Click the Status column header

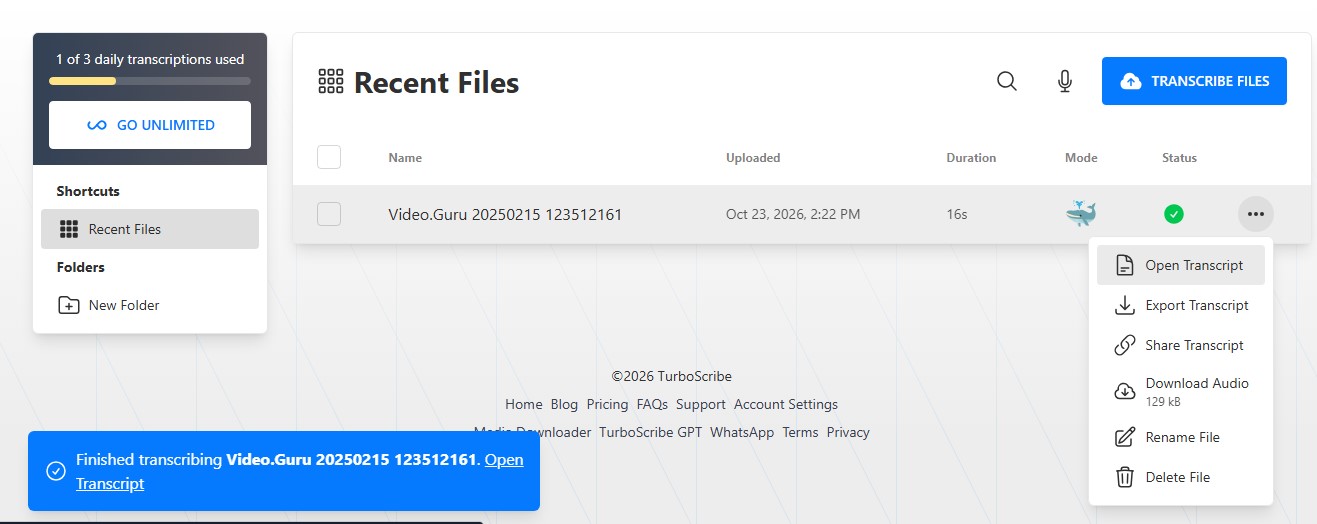pyautogui.click(x=1179, y=157)
